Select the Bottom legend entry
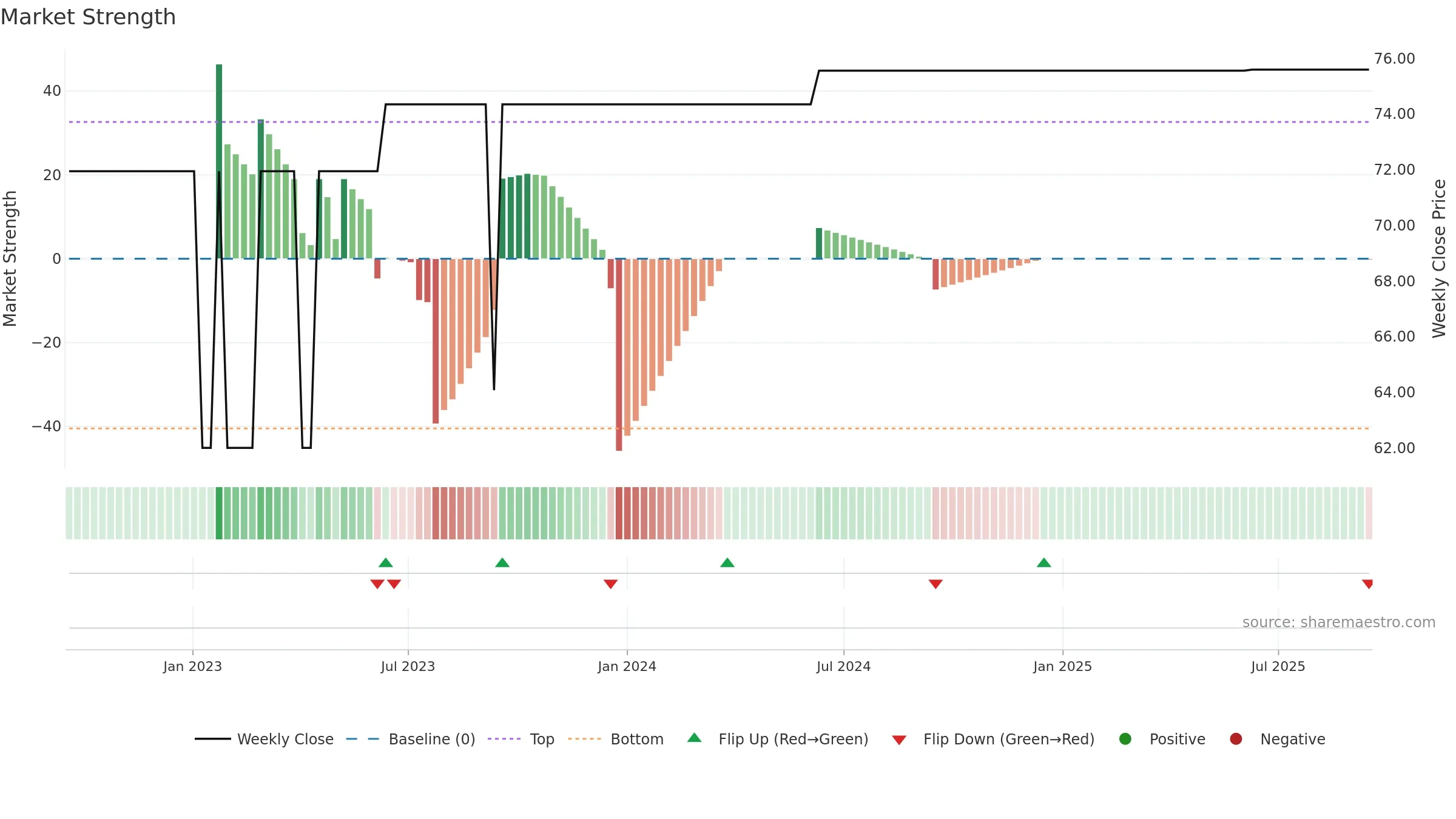1456x819 pixels. click(x=616, y=739)
